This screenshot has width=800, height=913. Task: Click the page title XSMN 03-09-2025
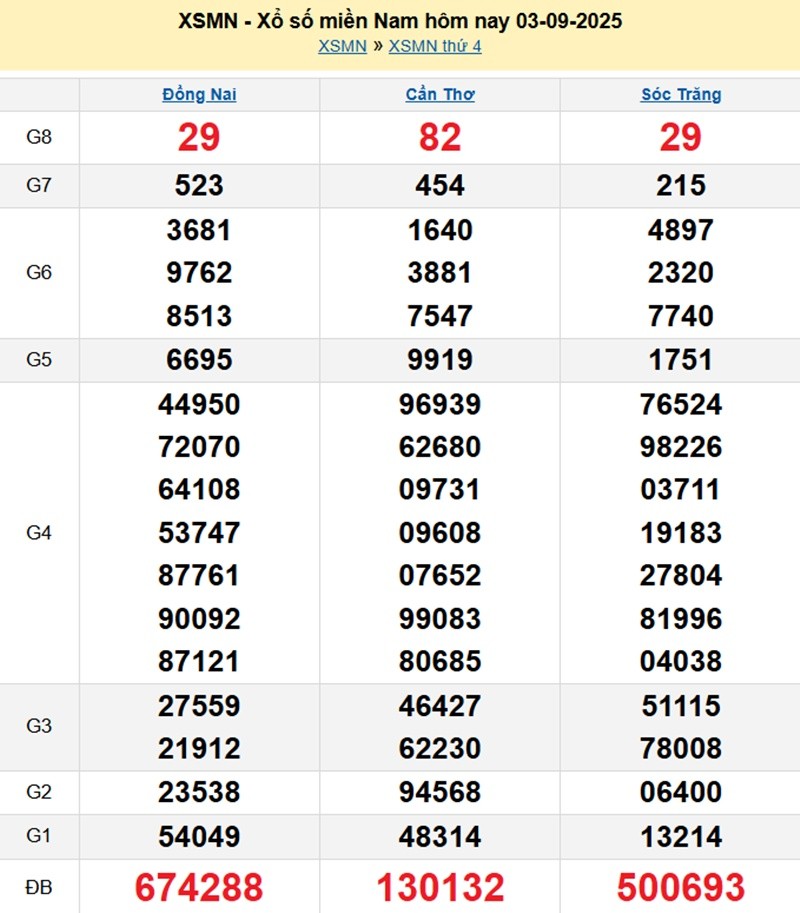point(400,21)
